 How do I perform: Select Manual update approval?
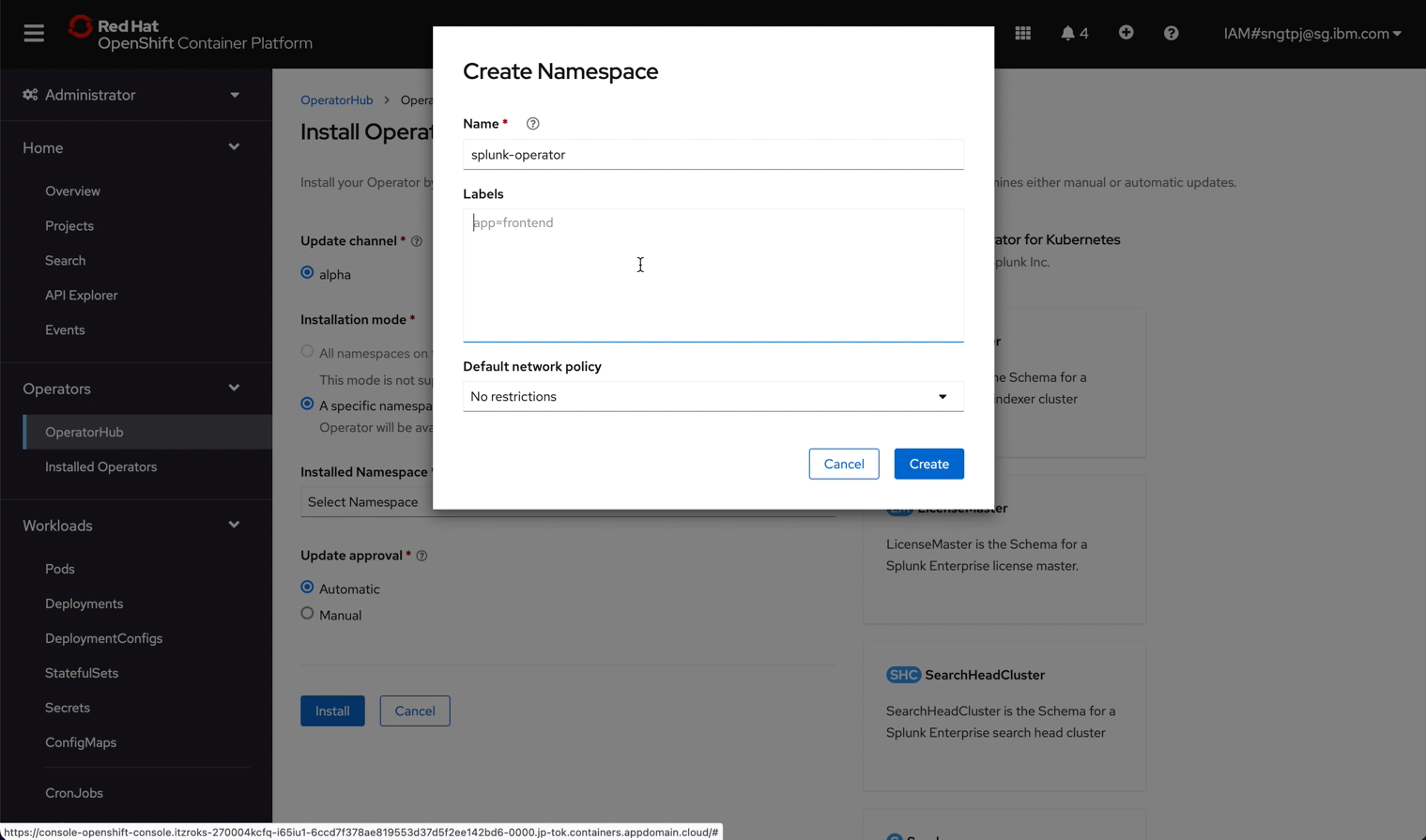click(307, 614)
